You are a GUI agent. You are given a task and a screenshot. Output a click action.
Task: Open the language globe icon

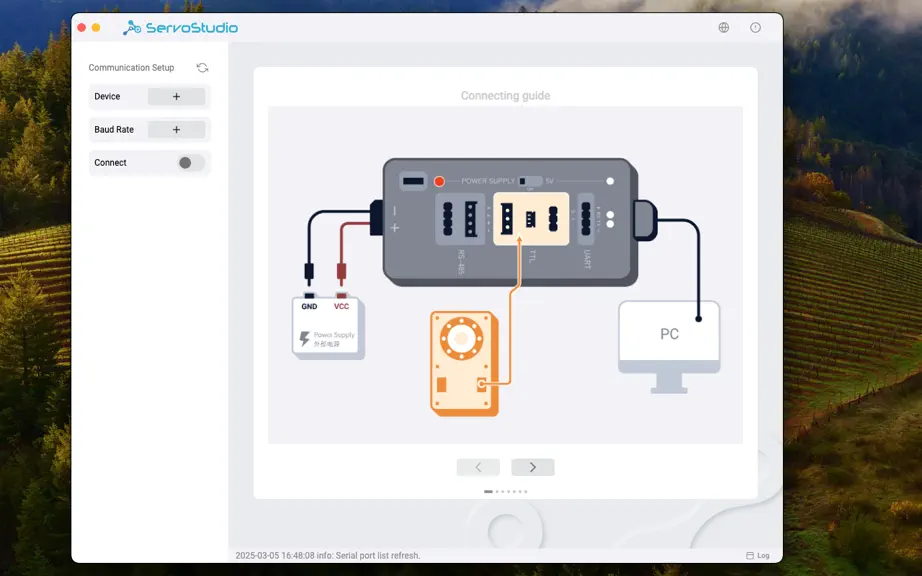point(724,28)
